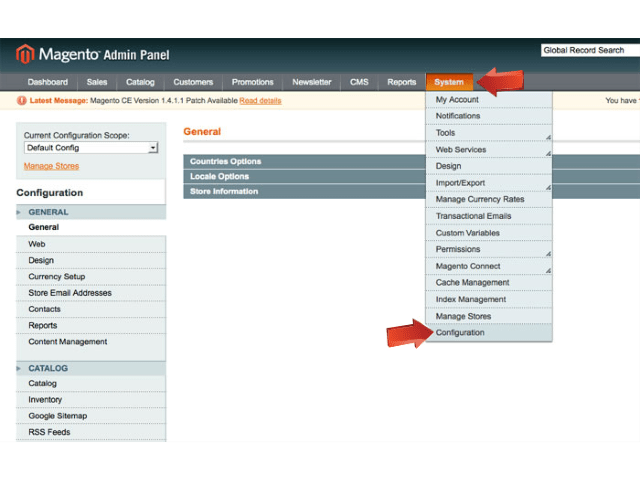Expand the Countries Options section

(226, 161)
